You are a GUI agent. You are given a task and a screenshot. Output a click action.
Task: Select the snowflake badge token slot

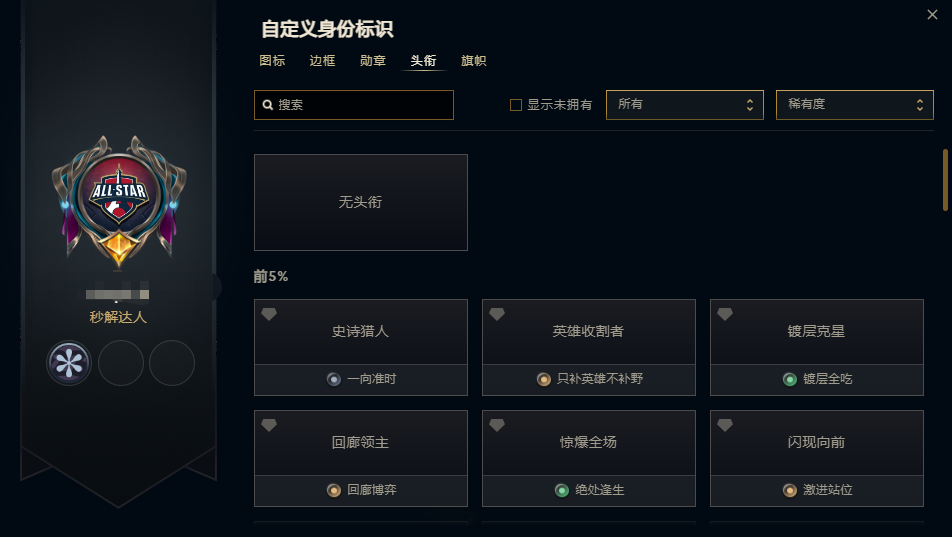coord(69,362)
